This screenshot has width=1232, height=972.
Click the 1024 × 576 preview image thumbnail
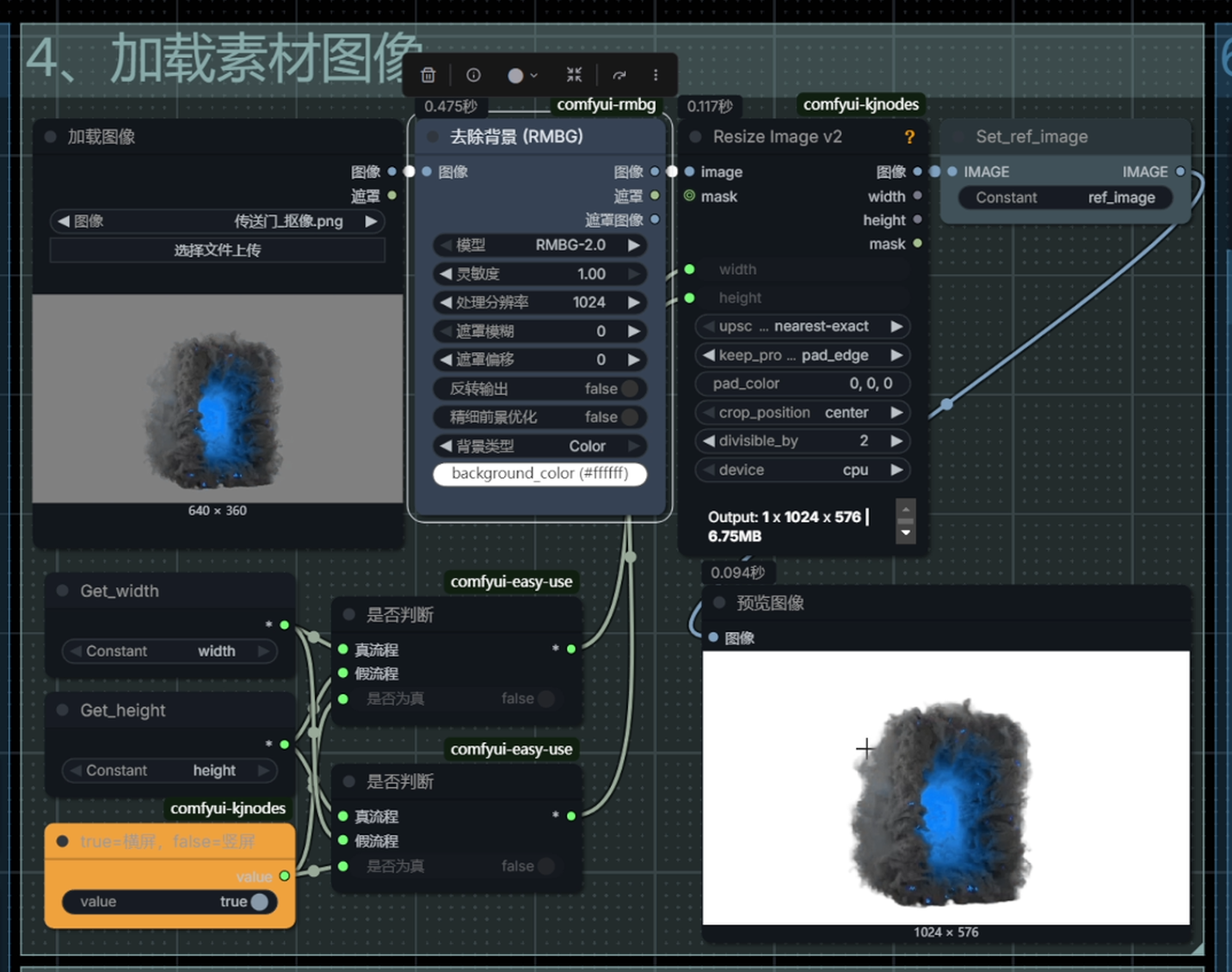click(x=946, y=787)
